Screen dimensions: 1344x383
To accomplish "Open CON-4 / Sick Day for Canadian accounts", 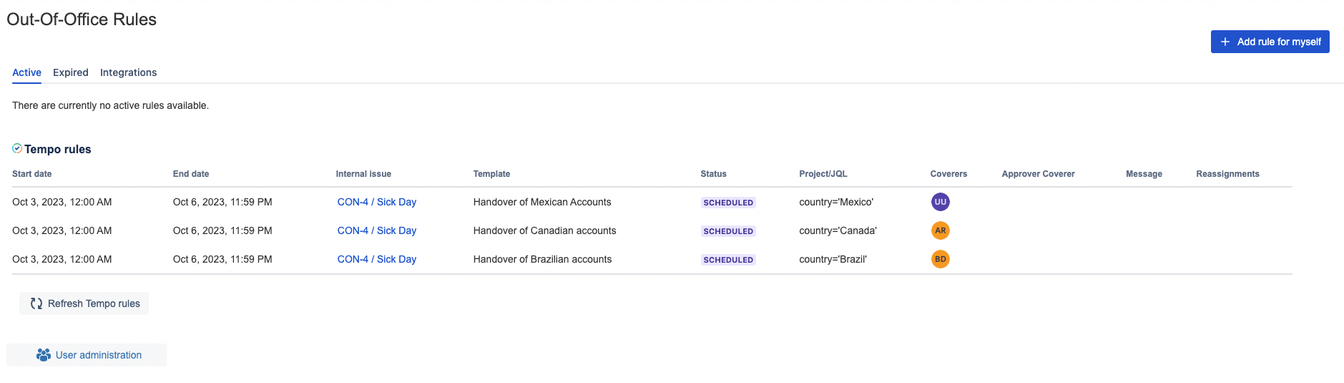I will 377,230.
